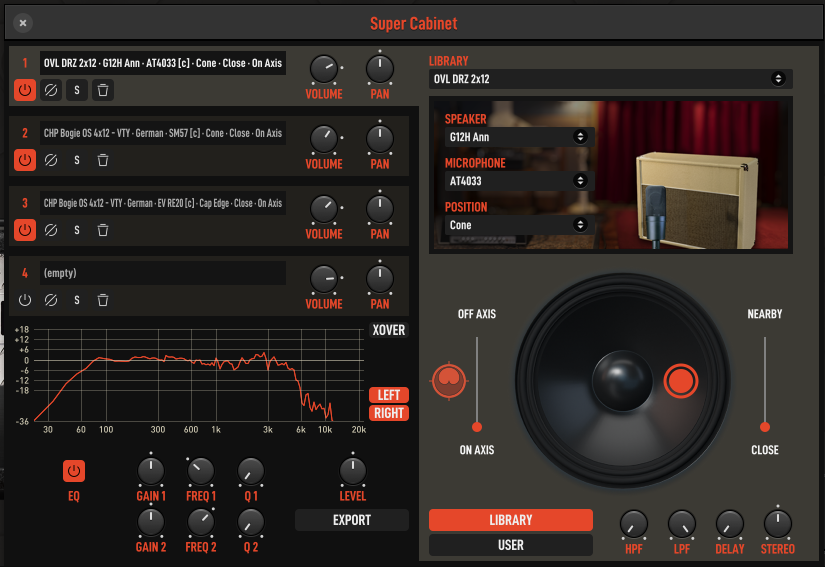The image size is (825, 567).
Task: Click the microphone capsule orientation icon
Action: [449, 380]
